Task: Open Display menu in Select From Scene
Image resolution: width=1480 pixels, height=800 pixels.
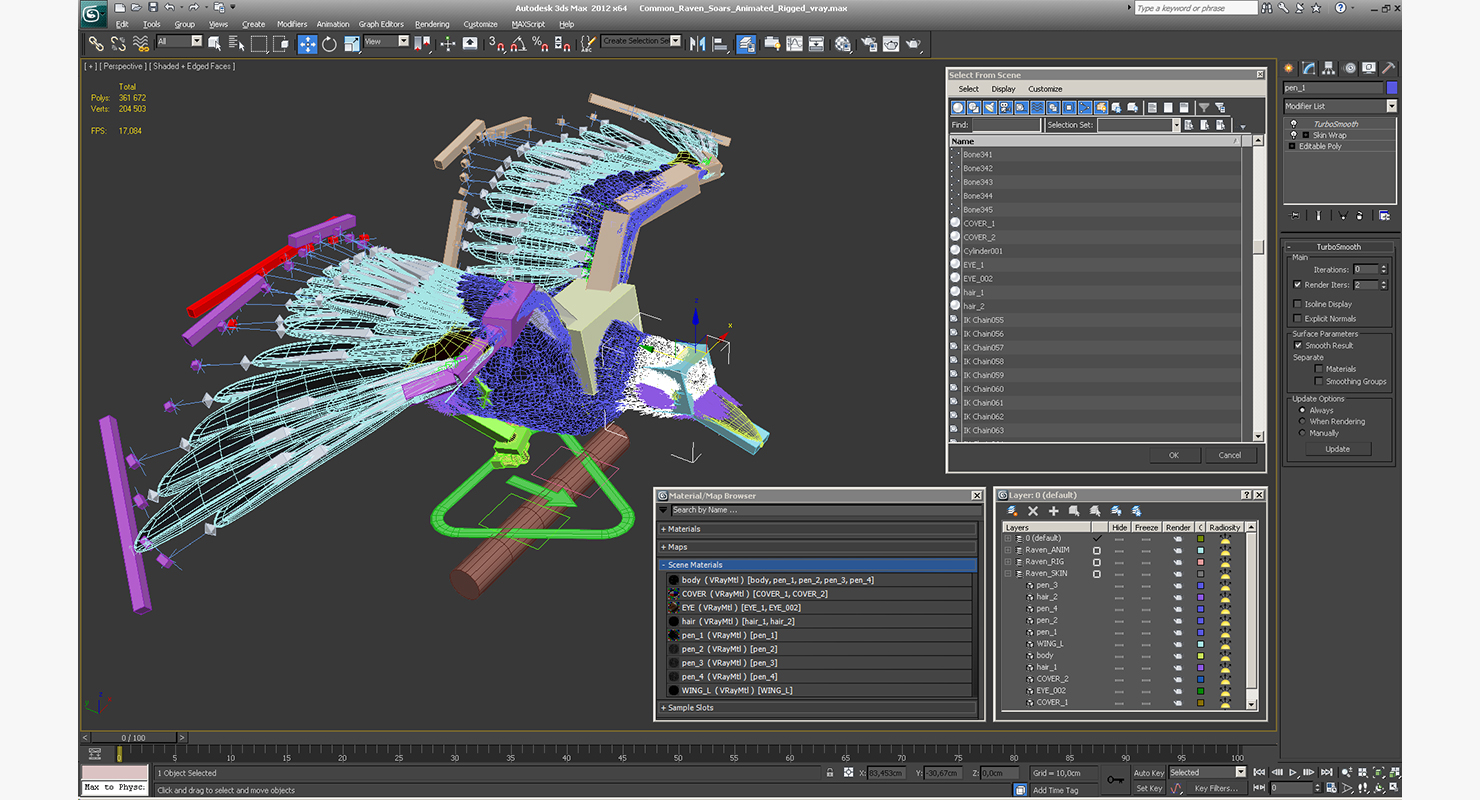Action: pyautogui.click(x=1003, y=89)
